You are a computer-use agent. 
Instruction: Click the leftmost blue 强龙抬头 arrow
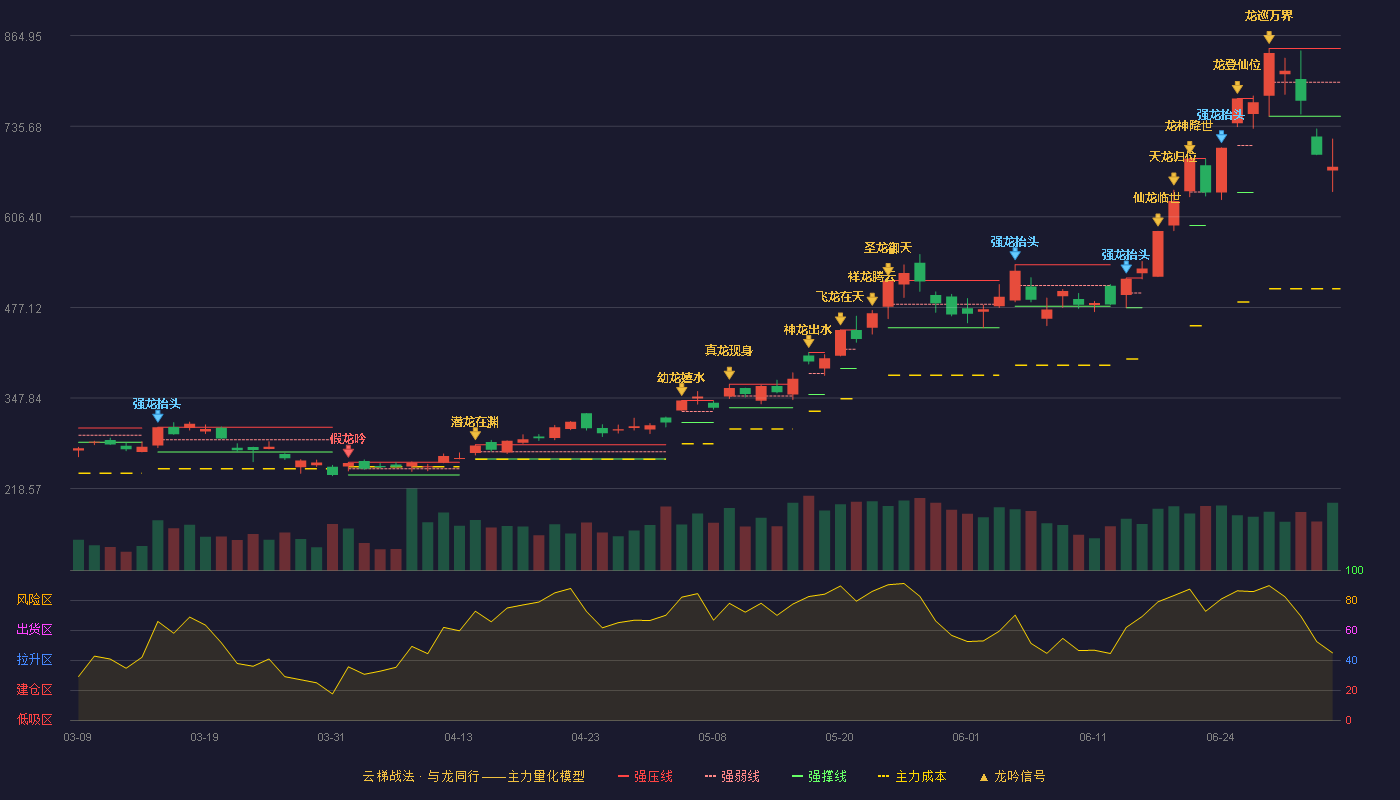coord(157,416)
